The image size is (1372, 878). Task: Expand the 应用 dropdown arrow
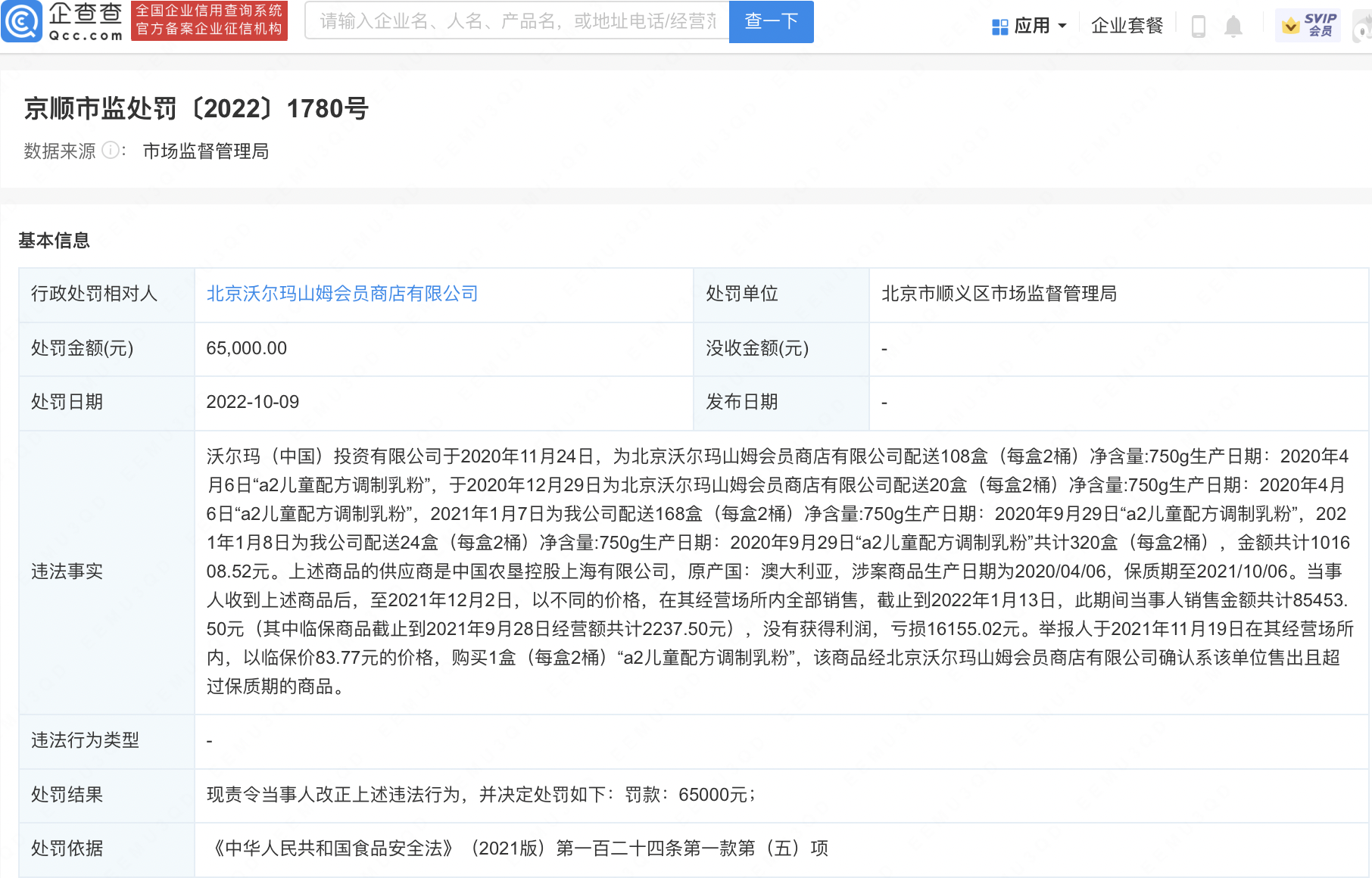[x=1062, y=26]
